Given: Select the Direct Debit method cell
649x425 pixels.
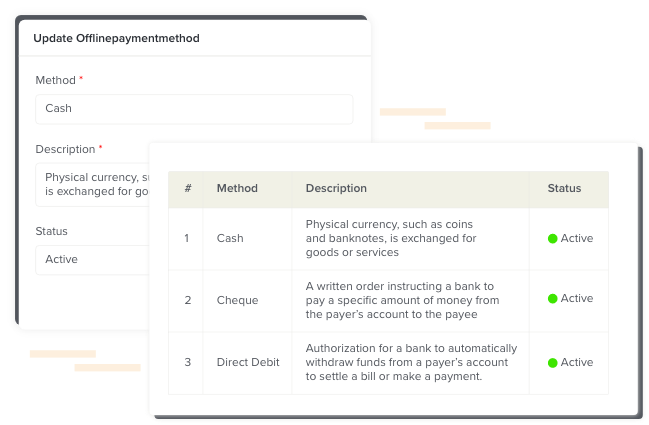Looking at the screenshot, I should [248, 362].
